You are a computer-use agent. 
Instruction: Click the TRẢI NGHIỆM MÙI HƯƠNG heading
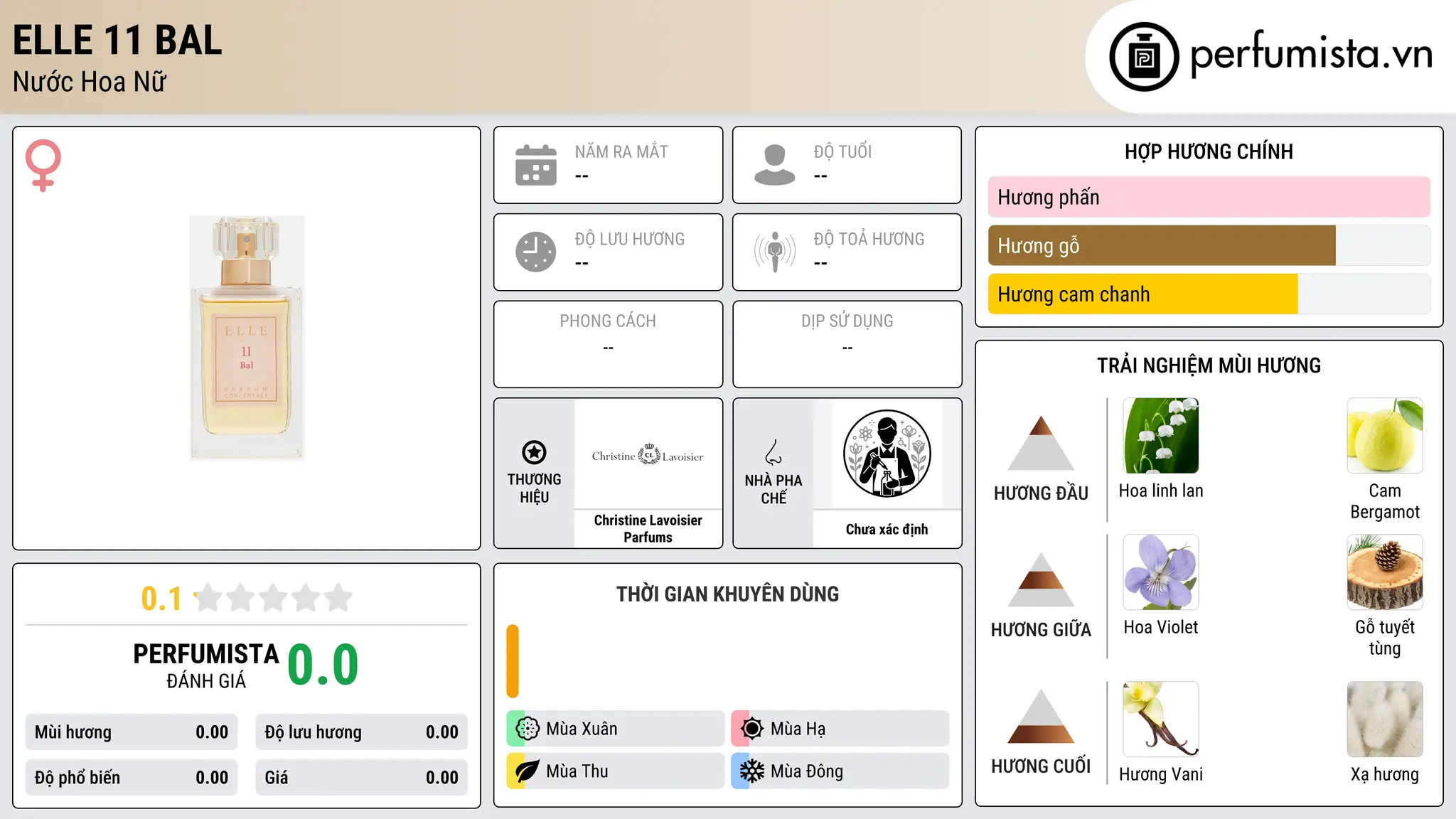coord(1209,365)
